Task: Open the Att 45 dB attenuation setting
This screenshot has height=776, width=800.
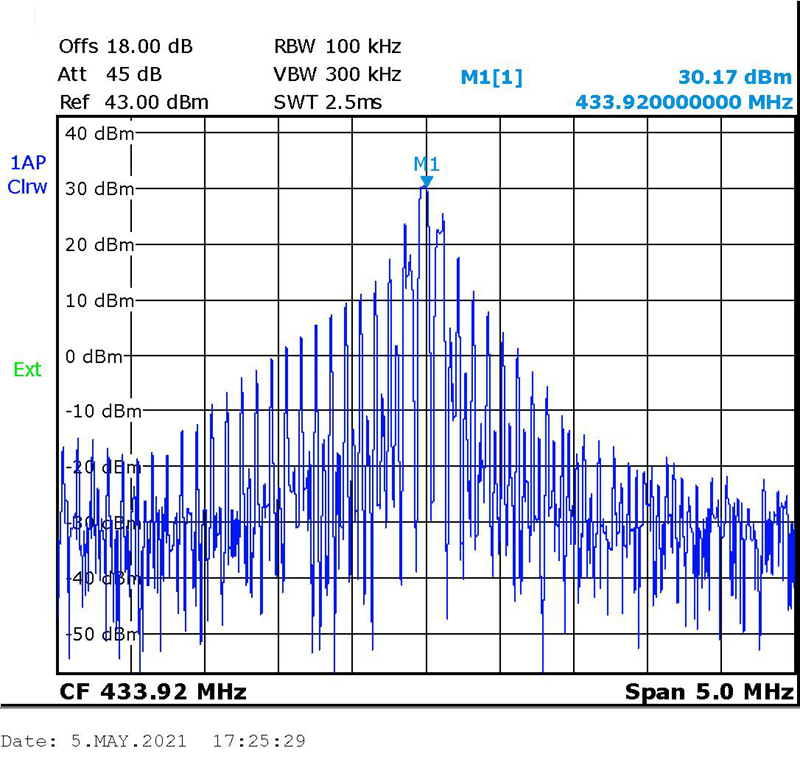Action: [110, 74]
